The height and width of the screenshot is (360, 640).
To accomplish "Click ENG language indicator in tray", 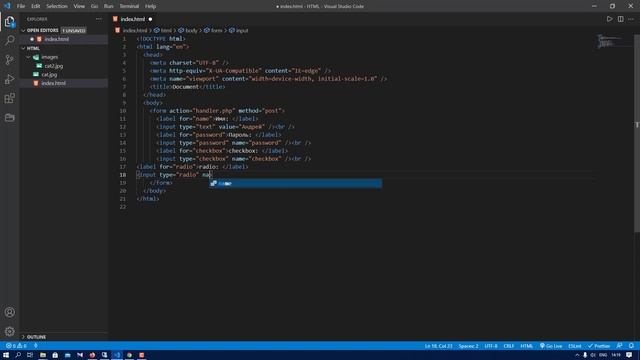I will pos(603,355).
